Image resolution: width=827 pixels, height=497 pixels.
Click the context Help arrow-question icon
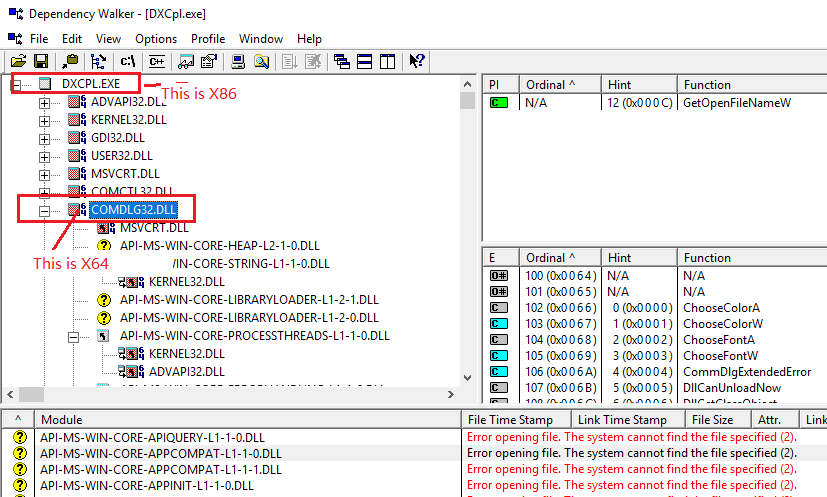(417, 62)
